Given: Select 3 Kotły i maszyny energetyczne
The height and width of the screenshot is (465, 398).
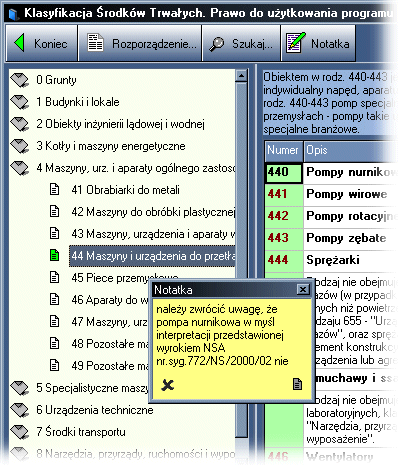Looking at the screenshot, I should 111,146.
